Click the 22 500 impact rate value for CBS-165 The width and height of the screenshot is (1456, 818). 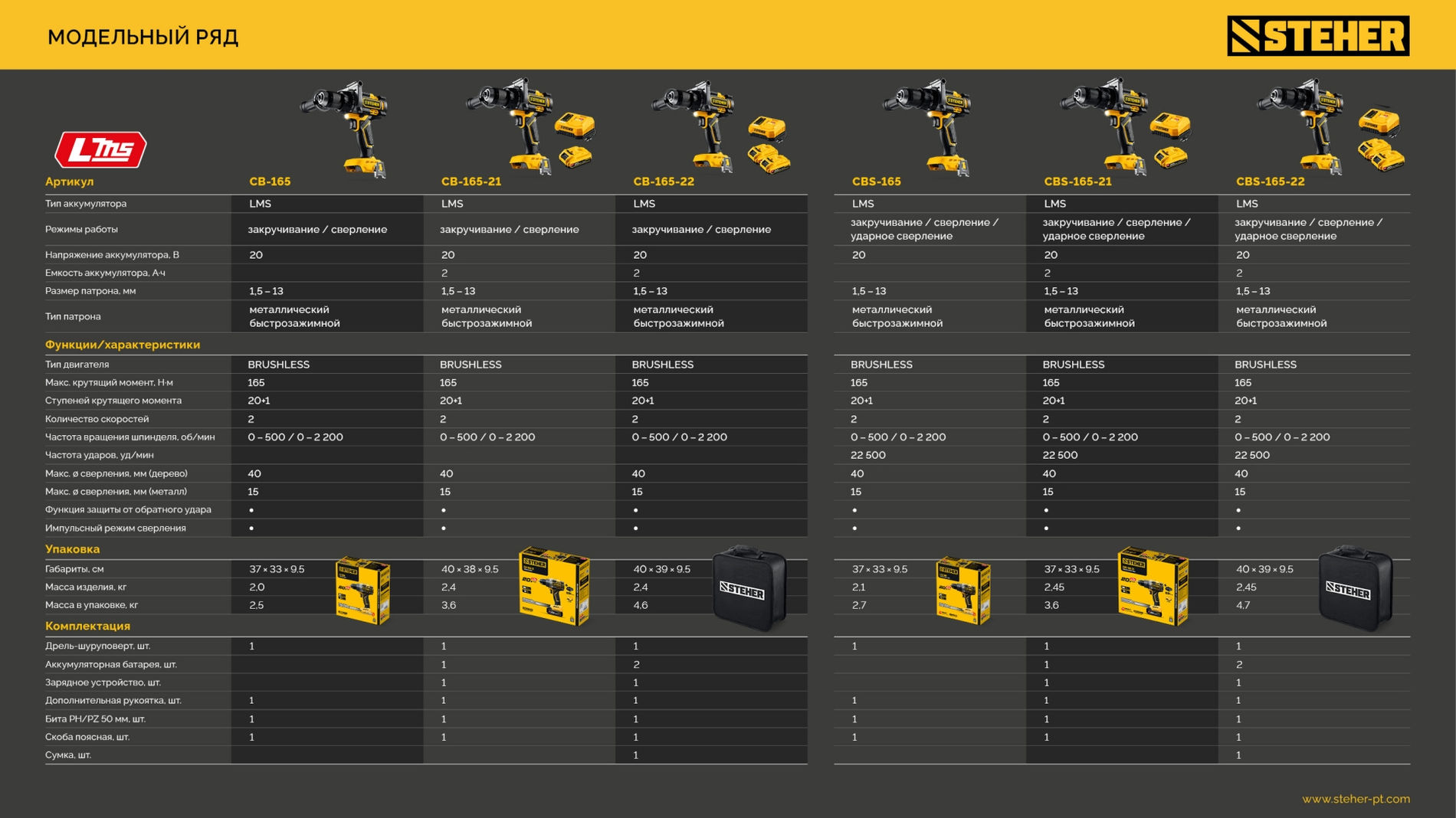[867, 455]
